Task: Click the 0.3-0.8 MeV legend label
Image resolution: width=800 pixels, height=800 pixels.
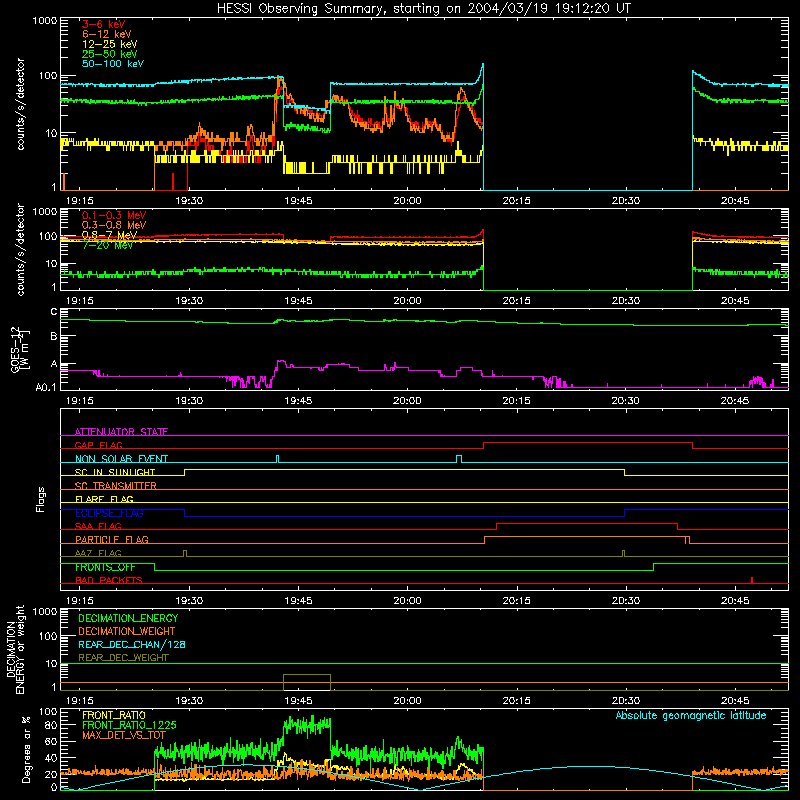Action: pyautogui.click(x=114, y=225)
